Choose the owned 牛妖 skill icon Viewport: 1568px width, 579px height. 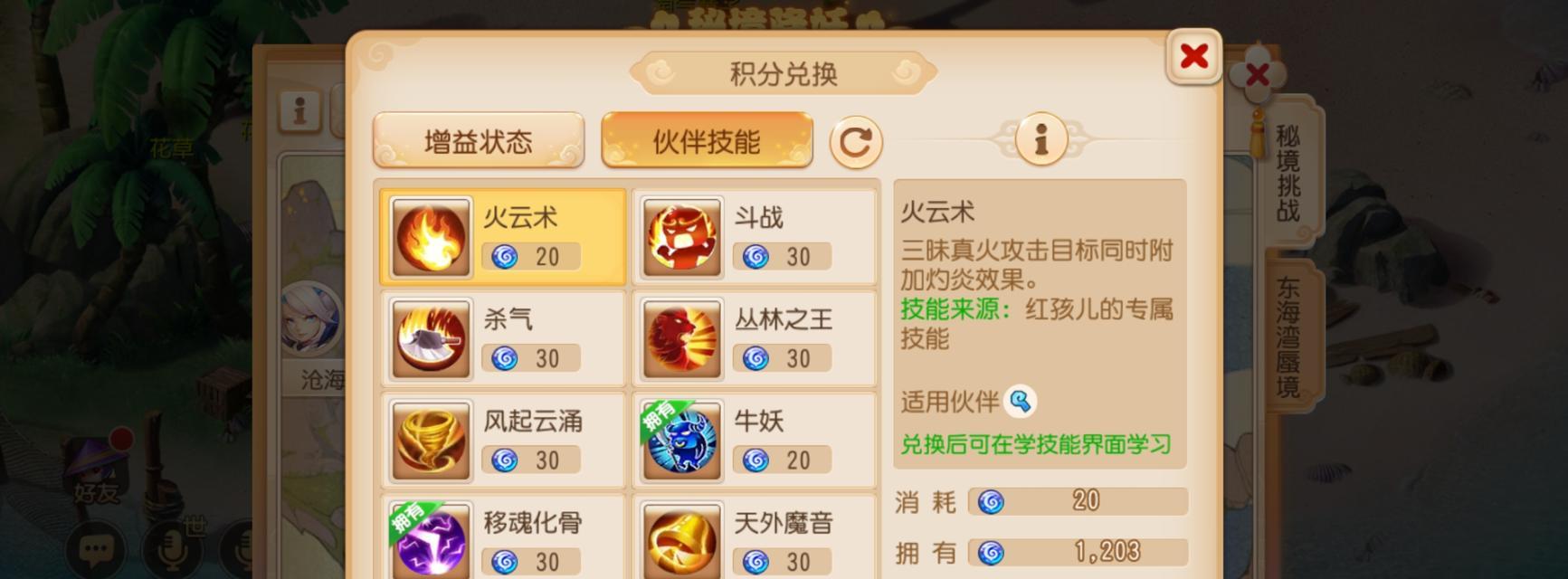click(x=681, y=441)
